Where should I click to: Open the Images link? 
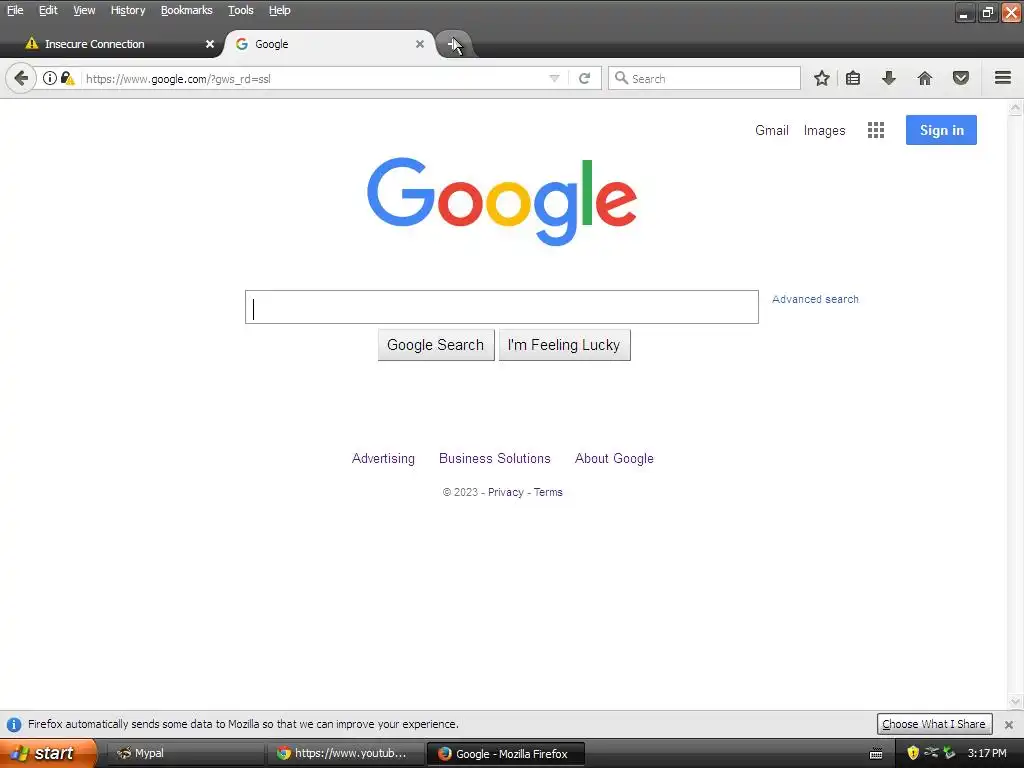coord(824,131)
